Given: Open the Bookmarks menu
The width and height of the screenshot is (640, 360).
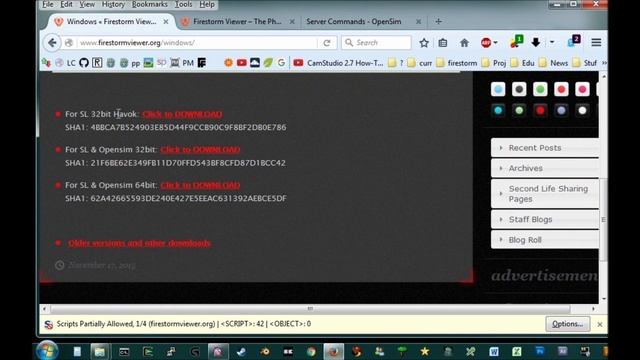Looking at the screenshot, I should [x=150, y=4].
